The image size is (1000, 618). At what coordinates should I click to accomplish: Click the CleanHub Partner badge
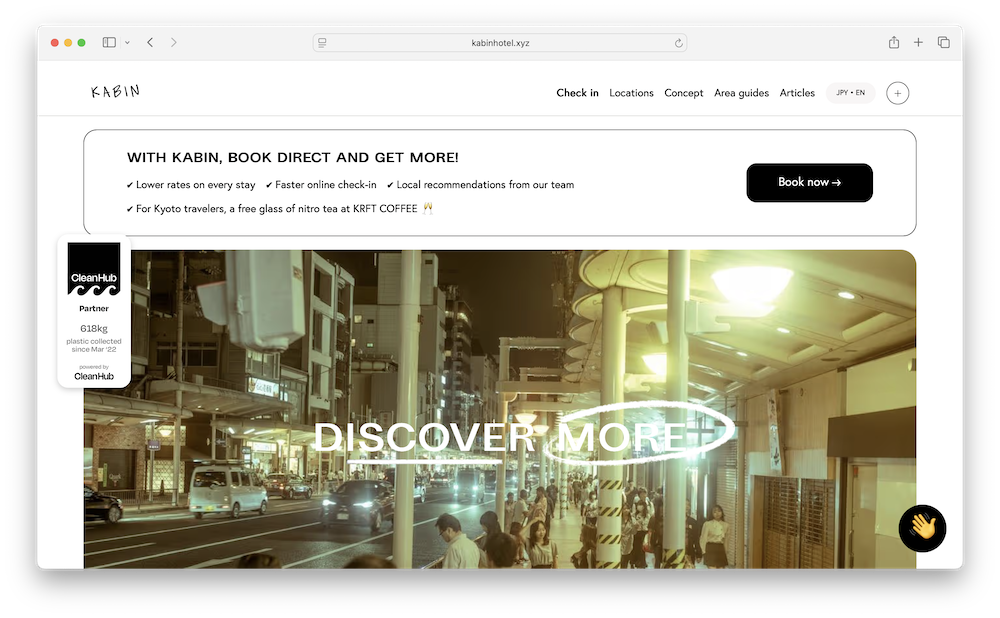(94, 311)
